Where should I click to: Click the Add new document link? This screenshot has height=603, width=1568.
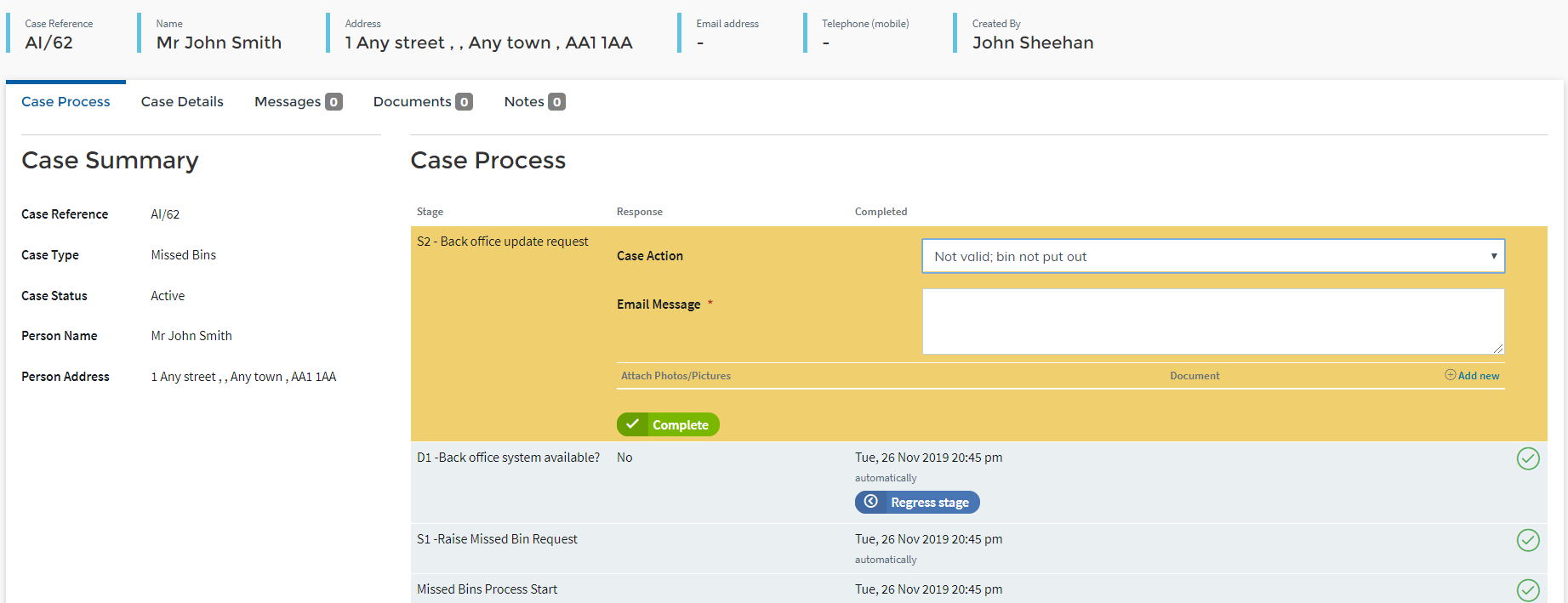[x=1478, y=376]
